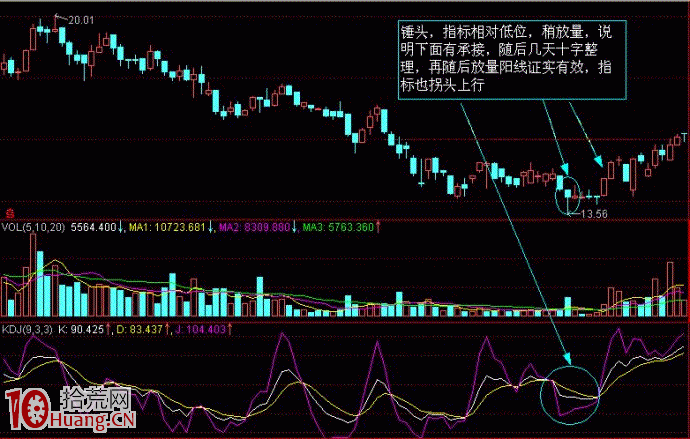Image resolution: width=690 pixels, height=439 pixels.
Task: Click the up arrow after K: 90.425
Action: point(108,329)
